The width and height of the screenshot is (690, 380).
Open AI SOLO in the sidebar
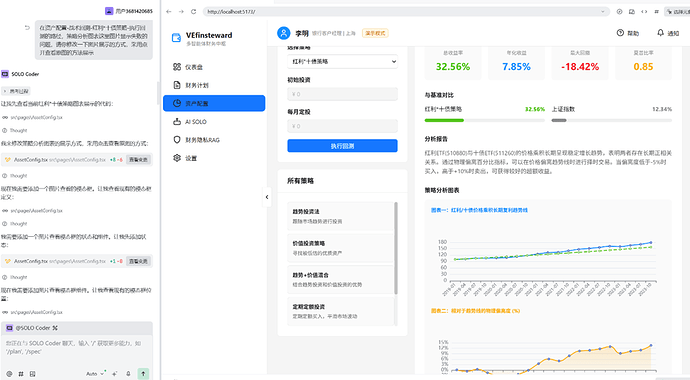click(214, 121)
